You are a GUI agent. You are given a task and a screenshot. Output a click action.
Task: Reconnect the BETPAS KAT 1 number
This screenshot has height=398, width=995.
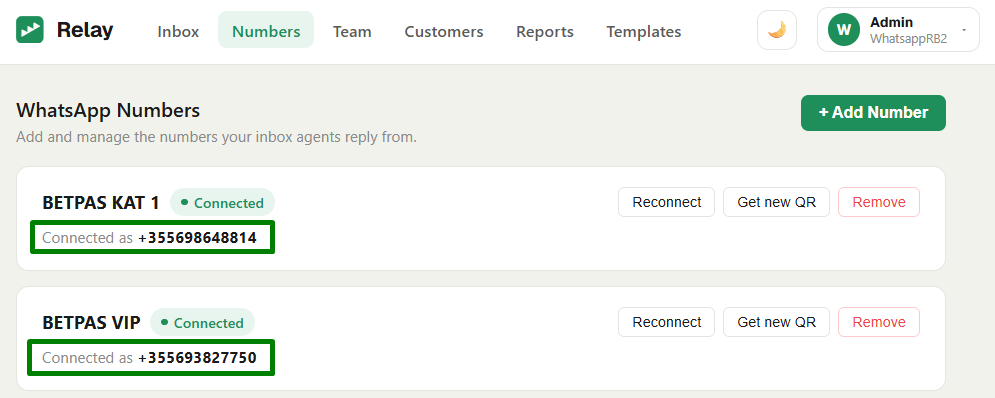pos(666,202)
